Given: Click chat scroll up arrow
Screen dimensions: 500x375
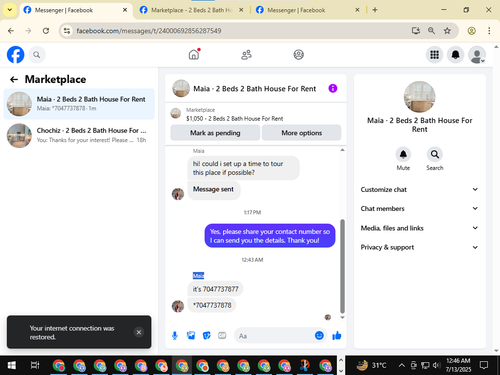Looking at the screenshot, I should 342,150.
